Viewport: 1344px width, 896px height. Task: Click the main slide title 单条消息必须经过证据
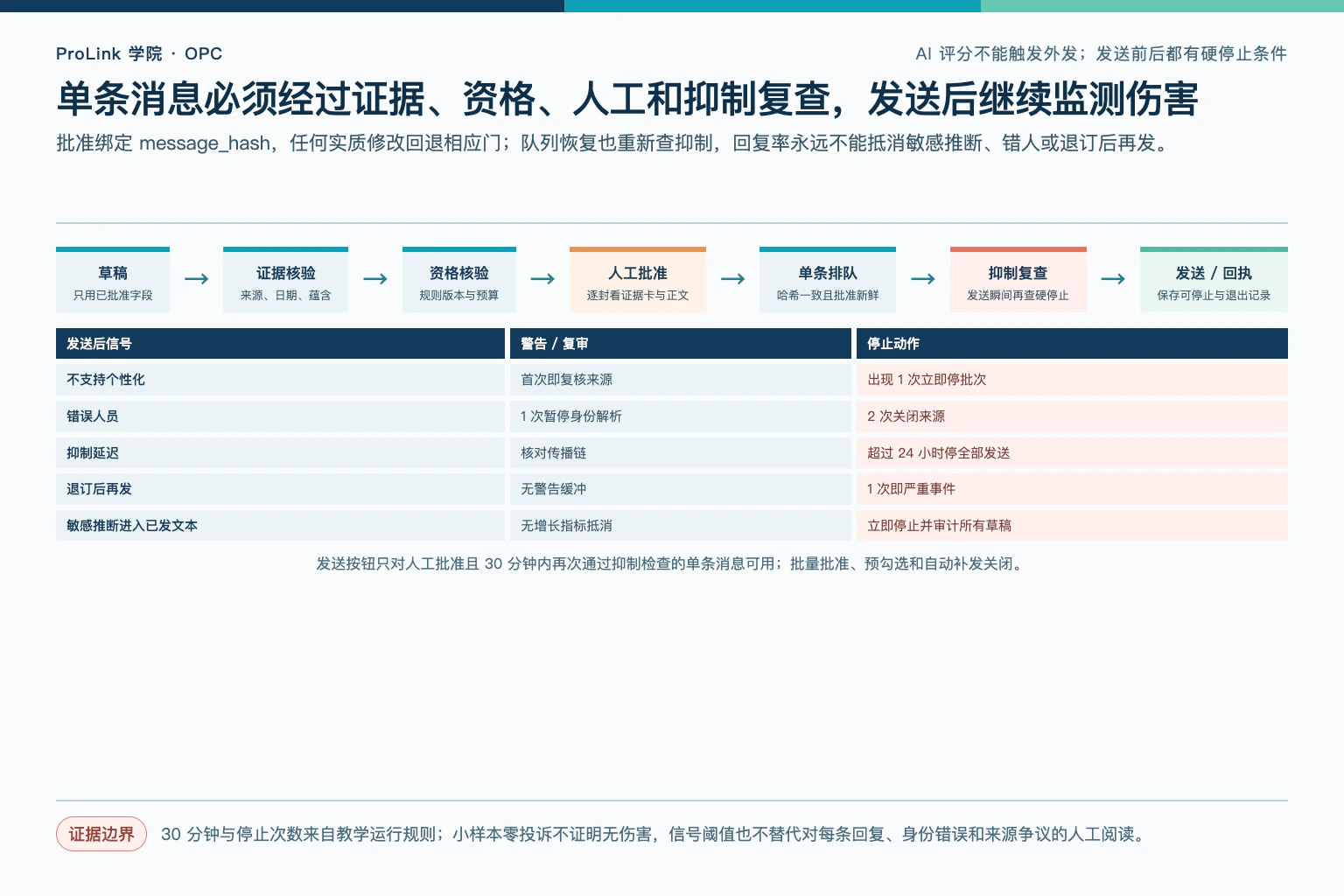627,99
